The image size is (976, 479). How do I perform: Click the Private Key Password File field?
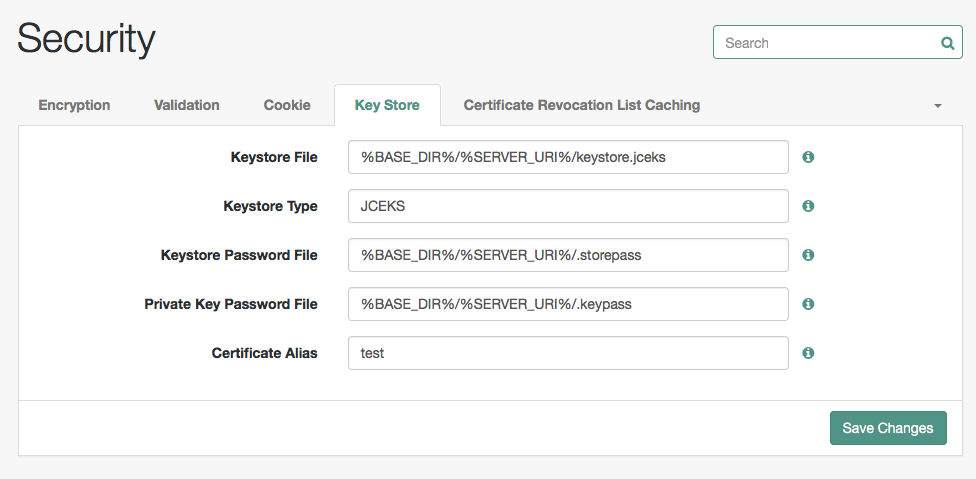568,304
